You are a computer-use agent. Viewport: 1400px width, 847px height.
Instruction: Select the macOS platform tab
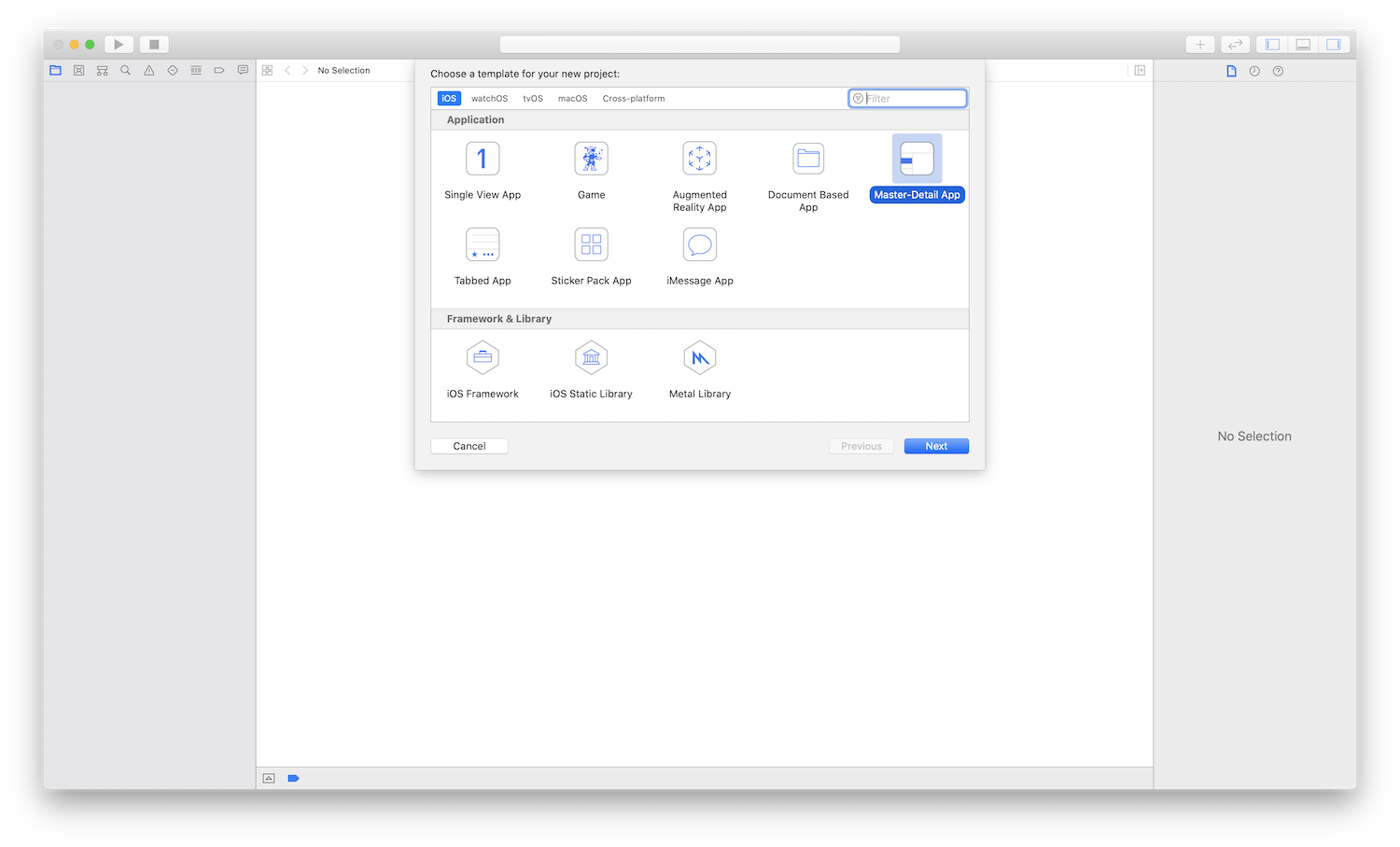[x=573, y=98]
